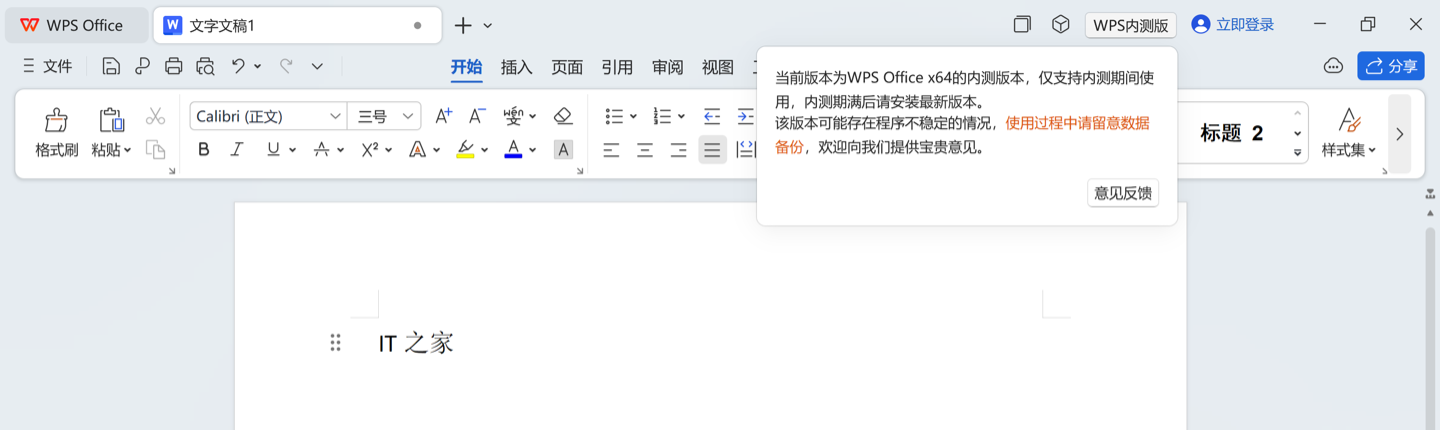Viewport: 1440px width, 430px height.
Task: Align text left
Action: pyautogui.click(x=612, y=150)
